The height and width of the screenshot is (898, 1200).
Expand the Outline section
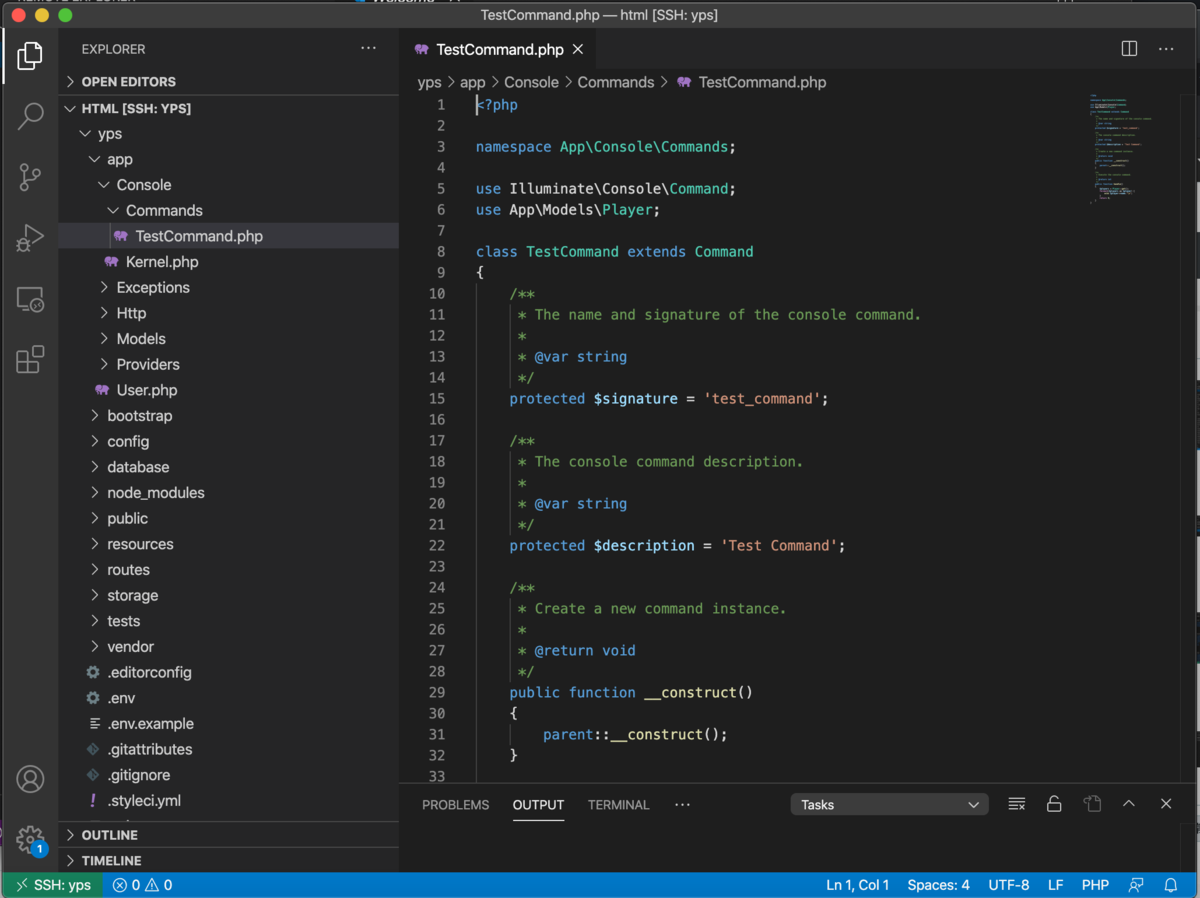[228, 834]
